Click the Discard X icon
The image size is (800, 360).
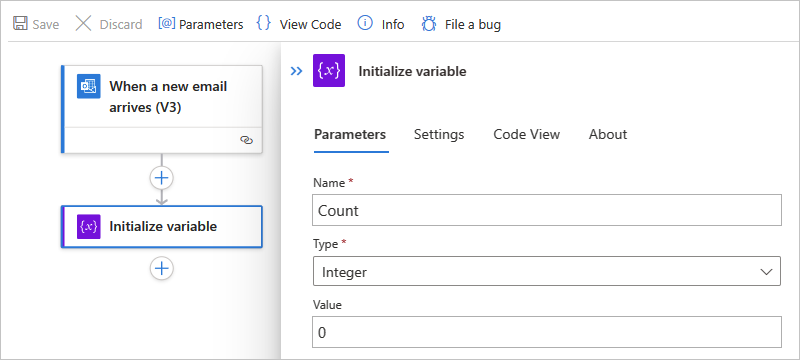coord(83,24)
